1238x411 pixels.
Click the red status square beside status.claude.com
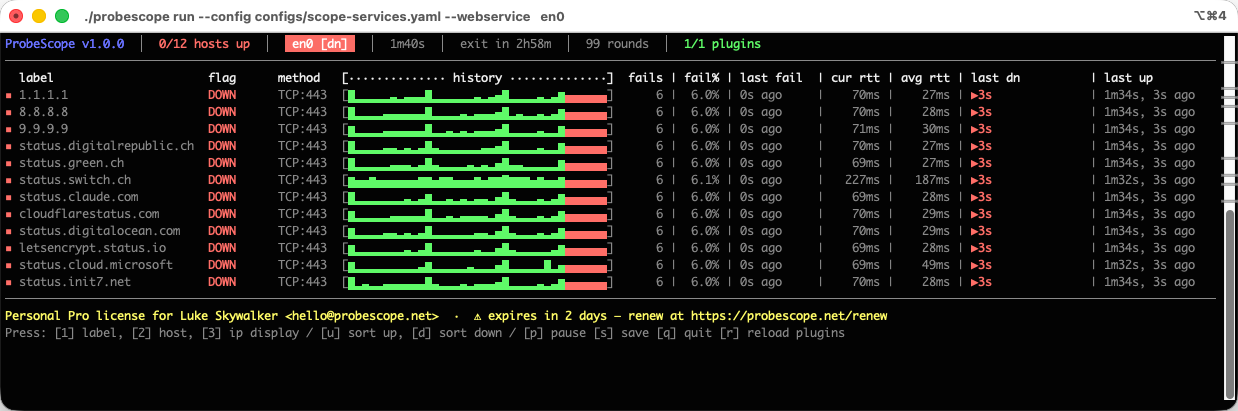[8, 197]
